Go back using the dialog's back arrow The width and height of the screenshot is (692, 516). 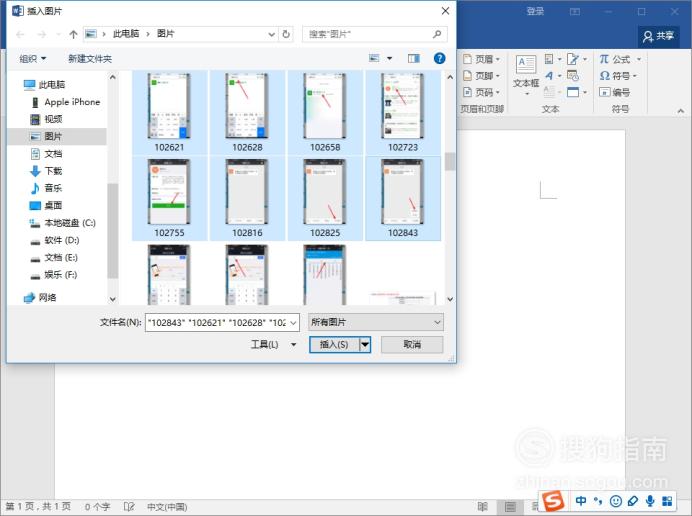pos(20,34)
